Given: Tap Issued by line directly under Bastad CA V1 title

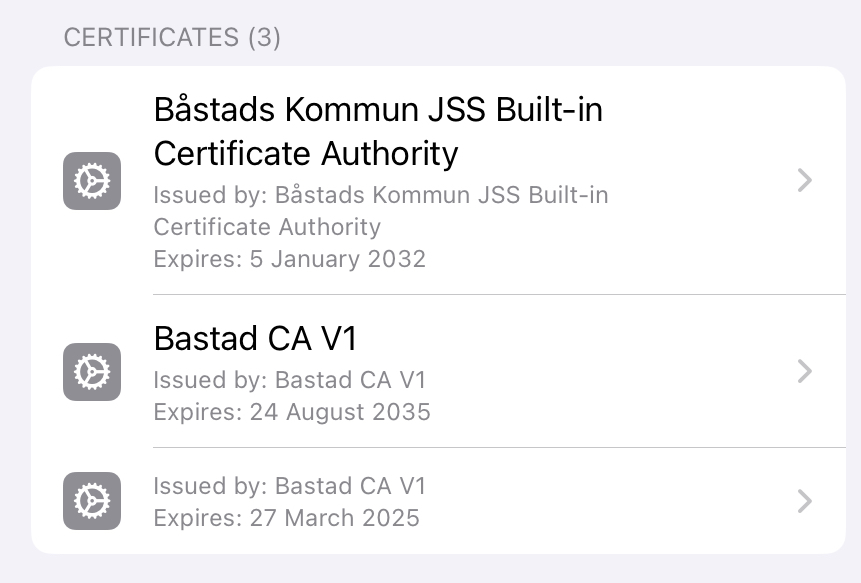Looking at the screenshot, I should click(x=289, y=380).
